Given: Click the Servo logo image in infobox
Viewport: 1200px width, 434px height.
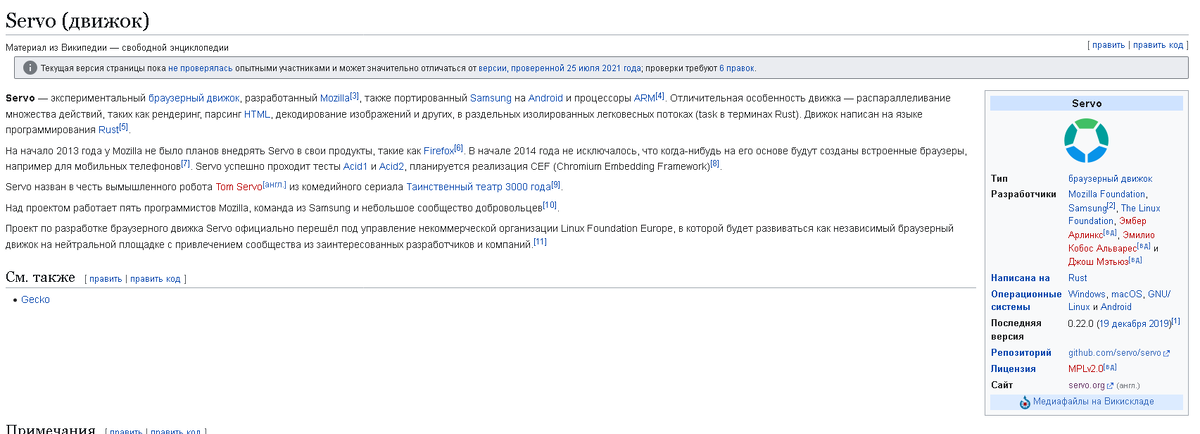Looking at the screenshot, I should click(x=1085, y=140).
